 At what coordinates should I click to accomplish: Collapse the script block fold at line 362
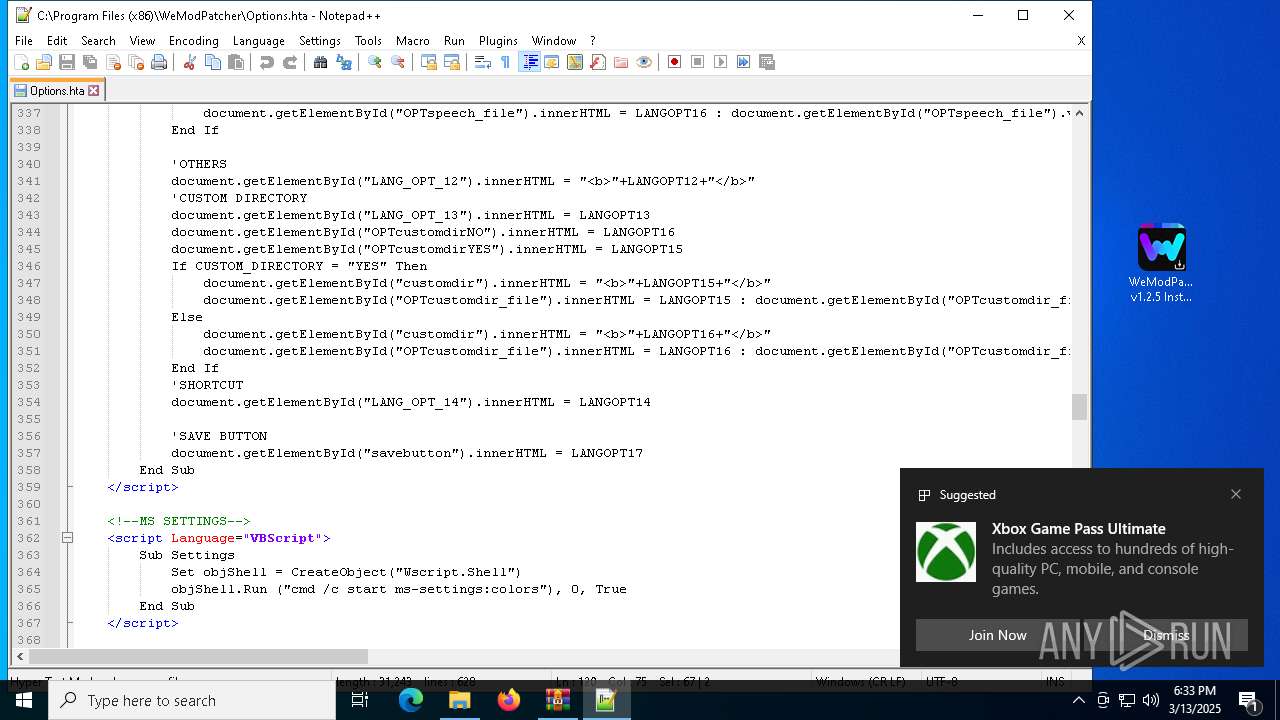(x=67, y=538)
